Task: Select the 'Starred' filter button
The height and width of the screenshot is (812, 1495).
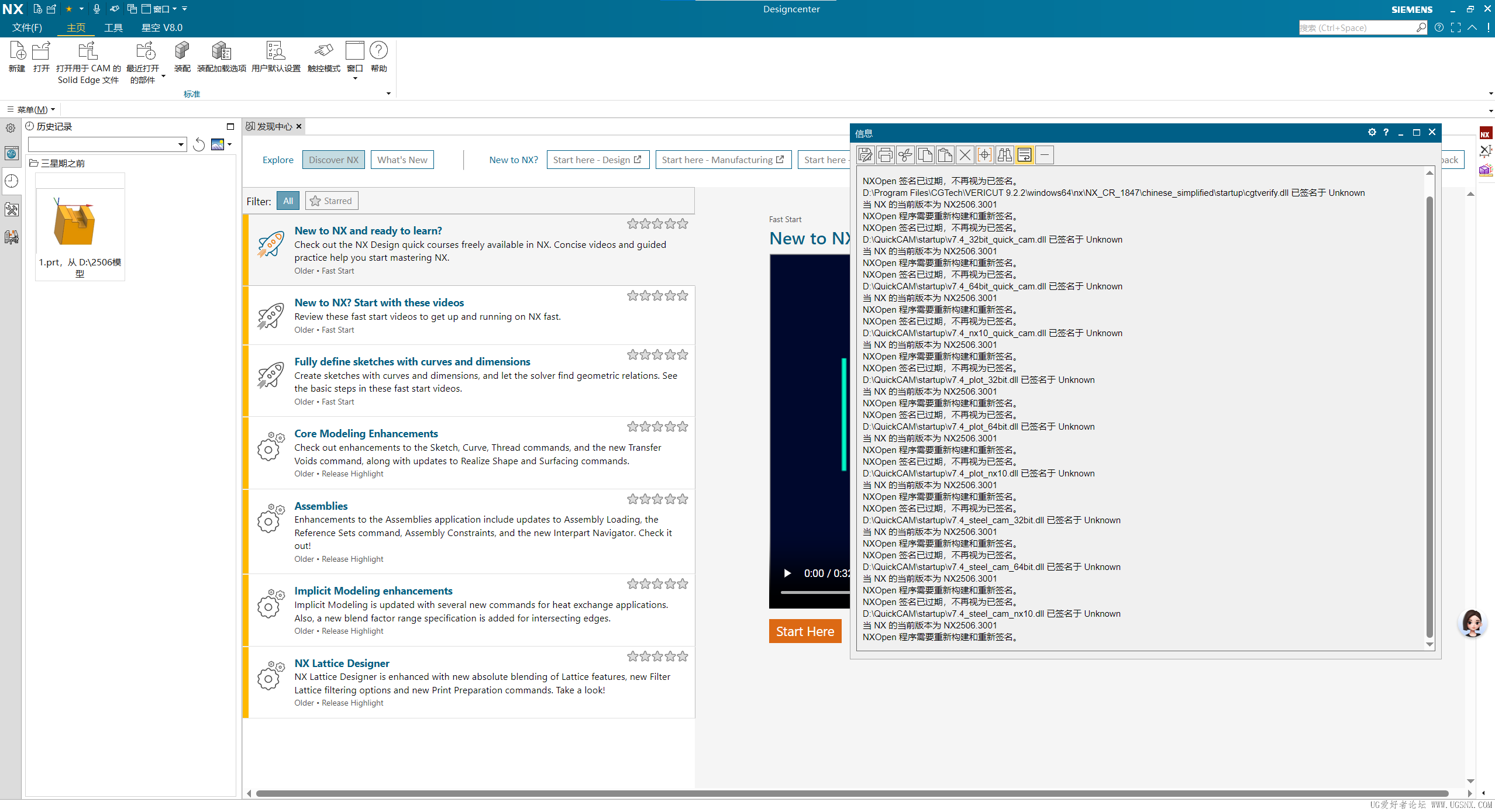Action: (332, 201)
